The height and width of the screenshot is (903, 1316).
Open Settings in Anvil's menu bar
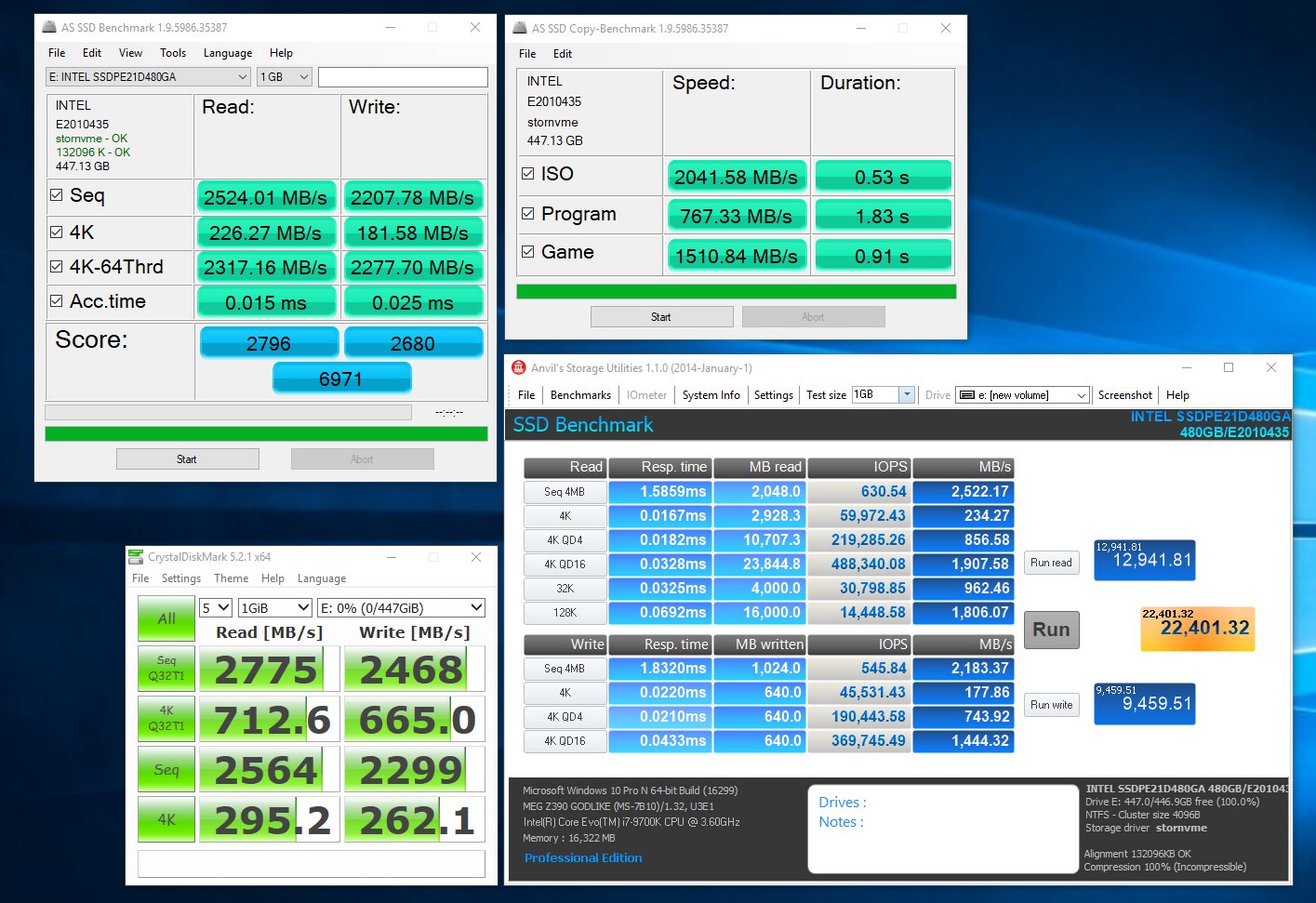pyautogui.click(x=774, y=395)
